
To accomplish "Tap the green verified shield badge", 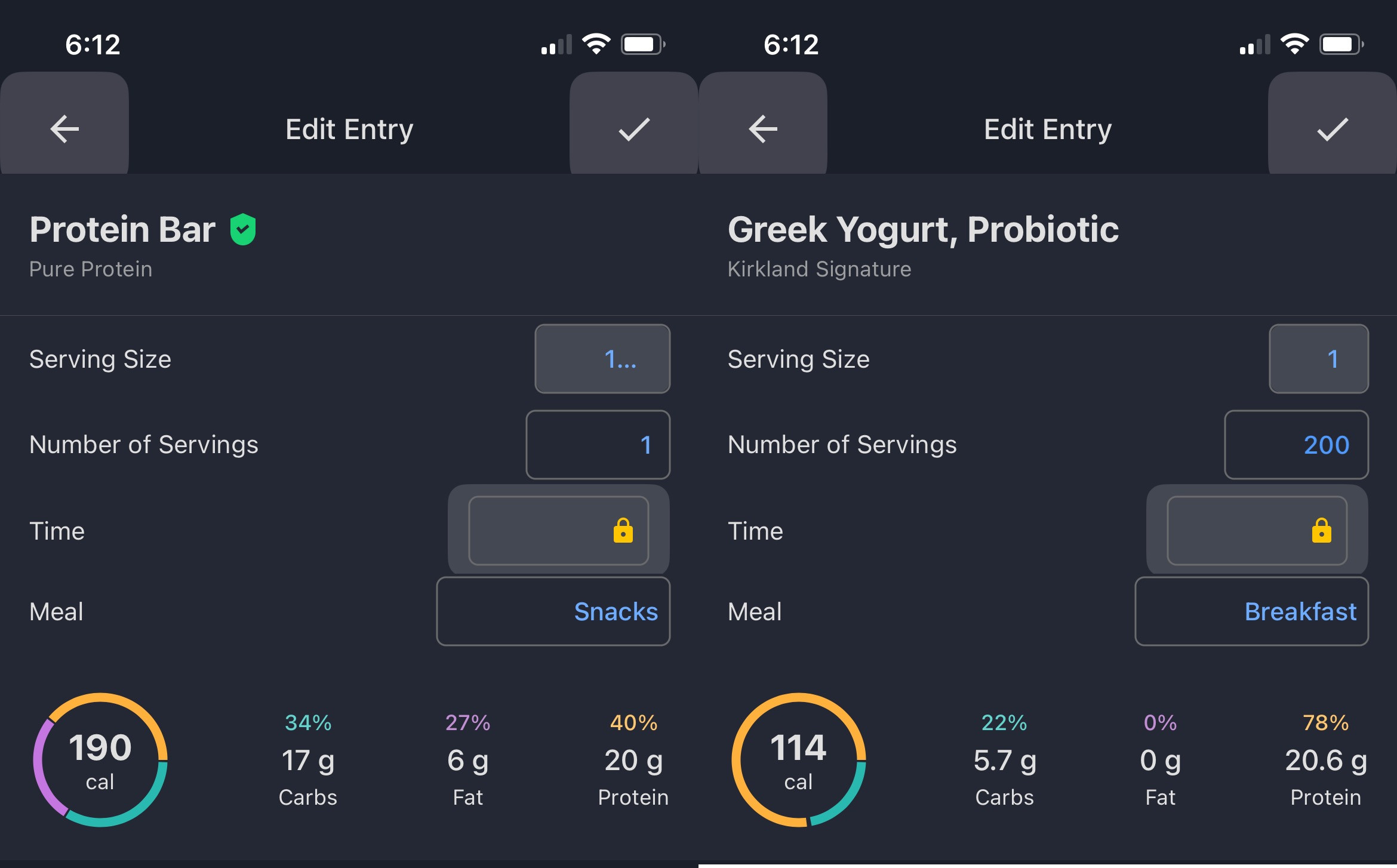I will (243, 229).
